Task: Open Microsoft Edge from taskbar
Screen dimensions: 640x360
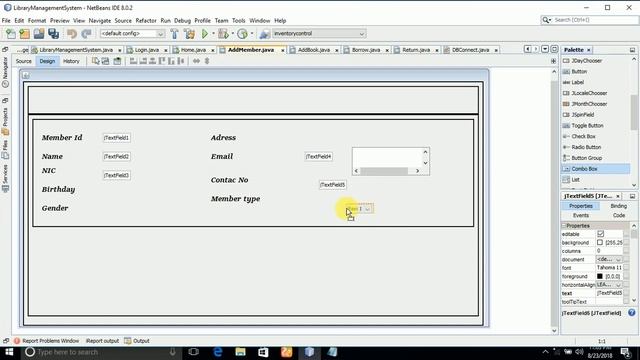Action: click(x=218, y=352)
